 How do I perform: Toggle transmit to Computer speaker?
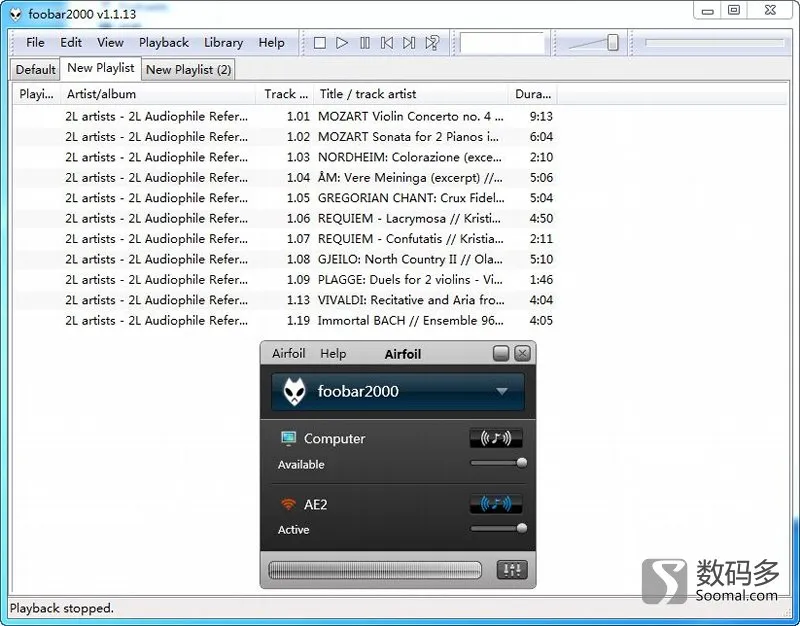pyautogui.click(x=495, y=438)
